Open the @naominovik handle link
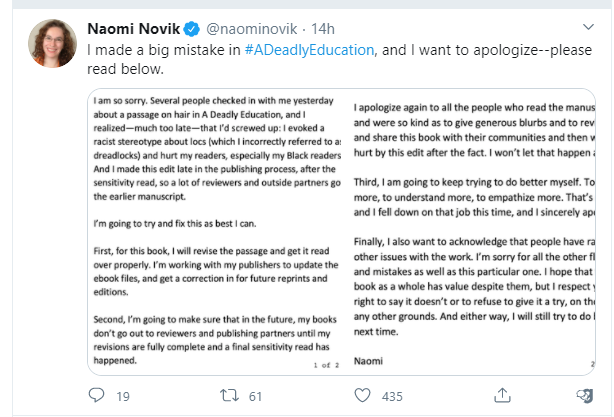Viewport: 614px width, 417px height. [x=251, y=29]
